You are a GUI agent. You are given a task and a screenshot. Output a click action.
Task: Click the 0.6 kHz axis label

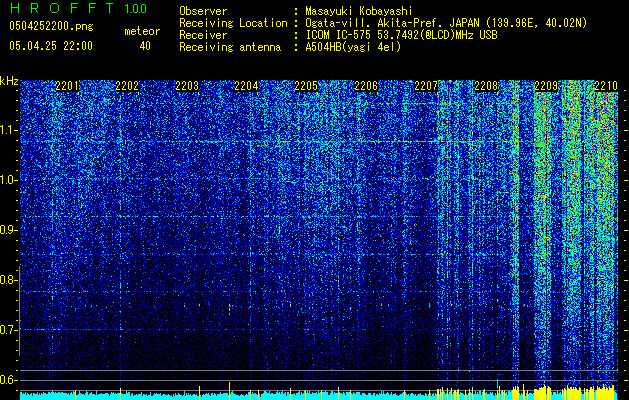9,380
